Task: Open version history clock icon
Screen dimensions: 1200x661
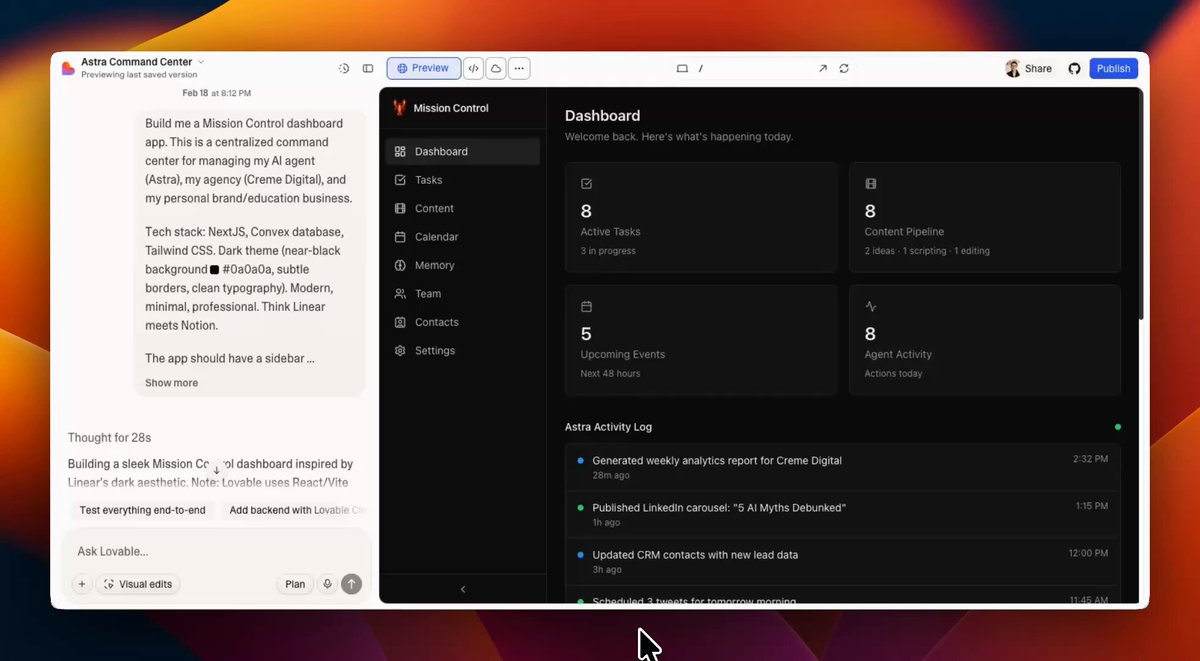Action: point(344,69)
